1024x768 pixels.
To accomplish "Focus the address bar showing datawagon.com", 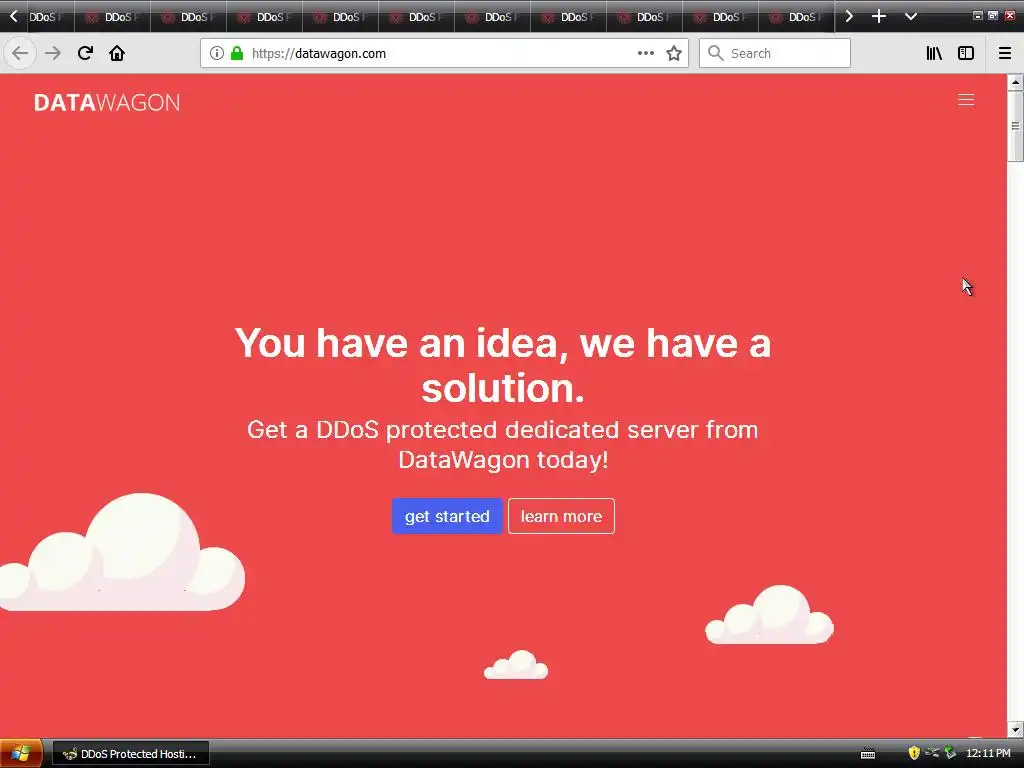I will point(444,54).
